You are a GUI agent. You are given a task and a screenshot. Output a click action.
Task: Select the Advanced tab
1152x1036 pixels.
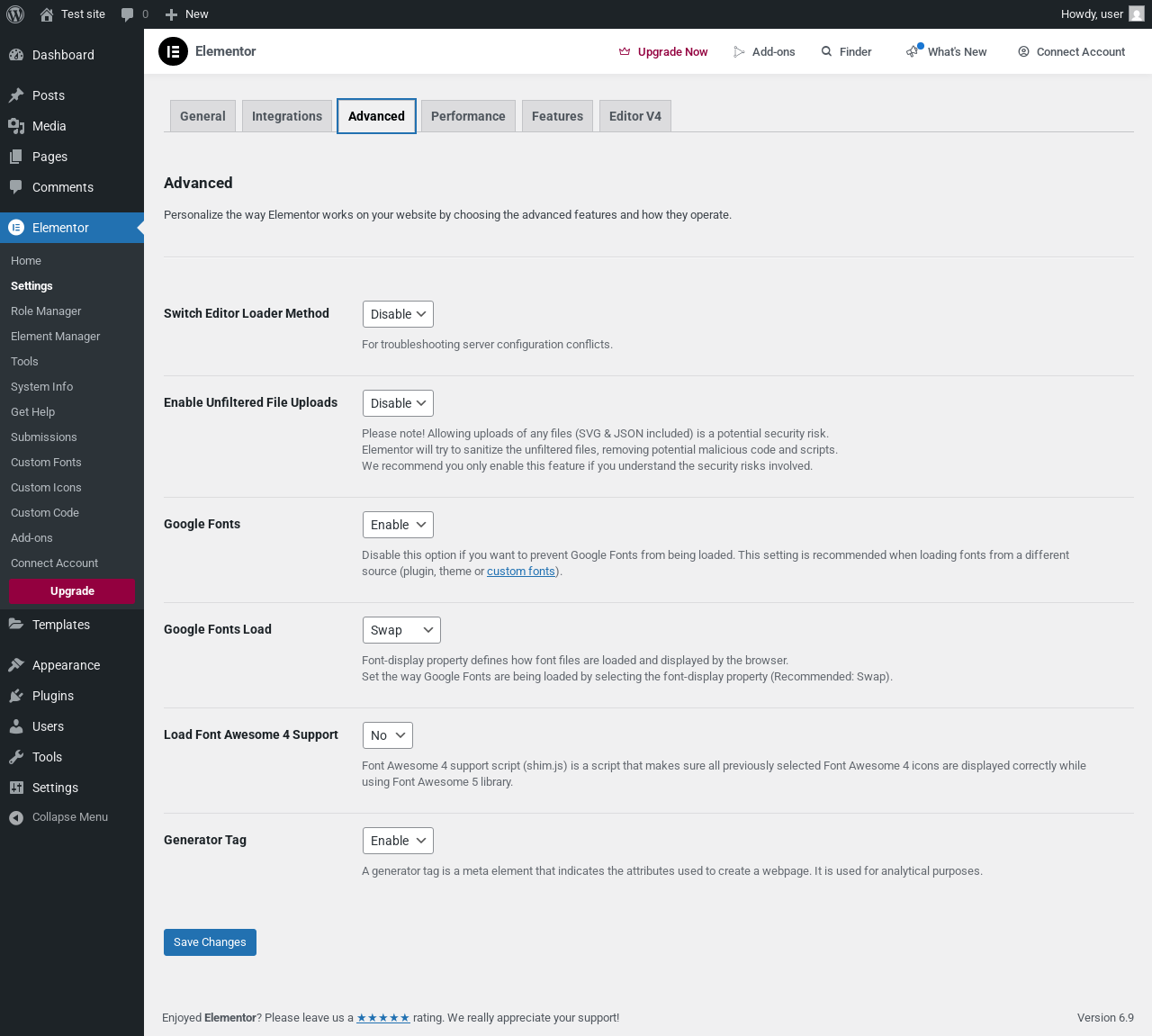[x=376, y=116]
